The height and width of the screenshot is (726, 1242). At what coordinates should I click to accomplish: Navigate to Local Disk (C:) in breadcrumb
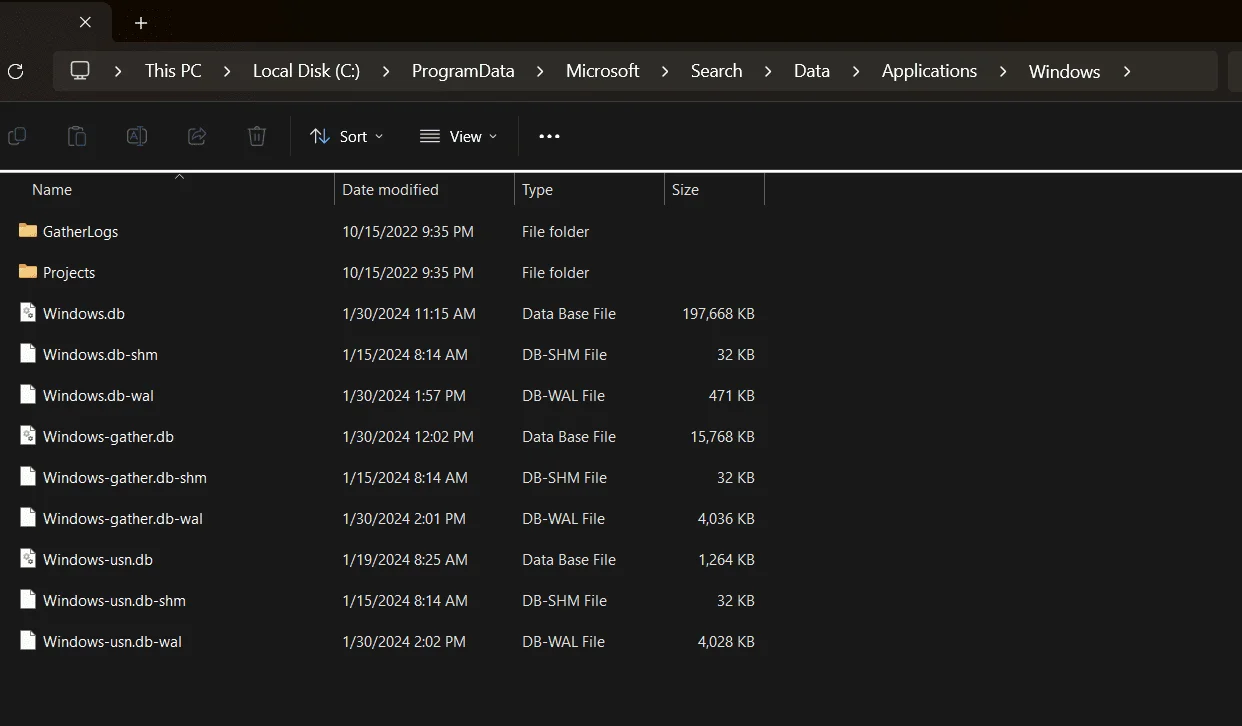click(306, 71)
